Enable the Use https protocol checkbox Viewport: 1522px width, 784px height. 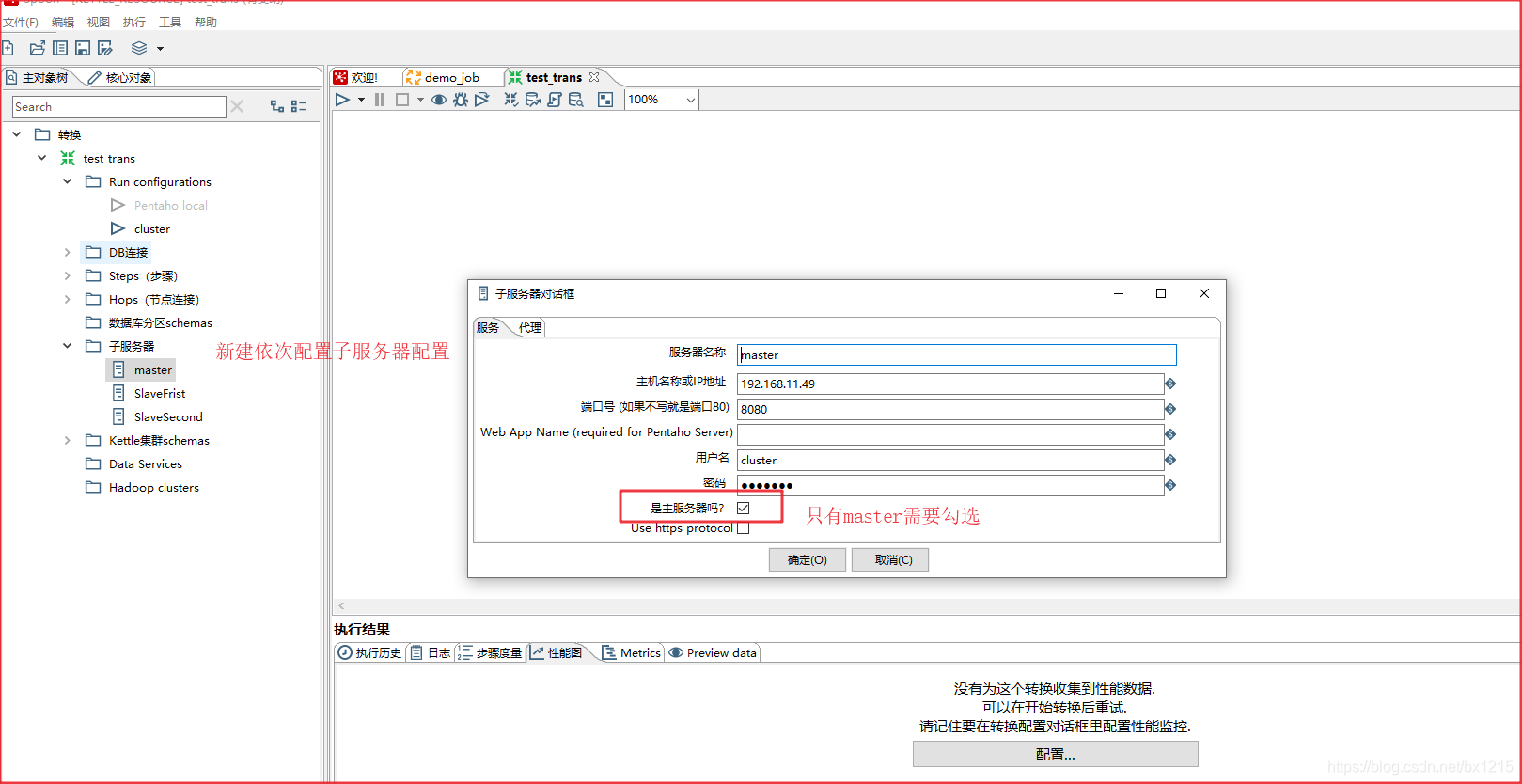[744, 528]
